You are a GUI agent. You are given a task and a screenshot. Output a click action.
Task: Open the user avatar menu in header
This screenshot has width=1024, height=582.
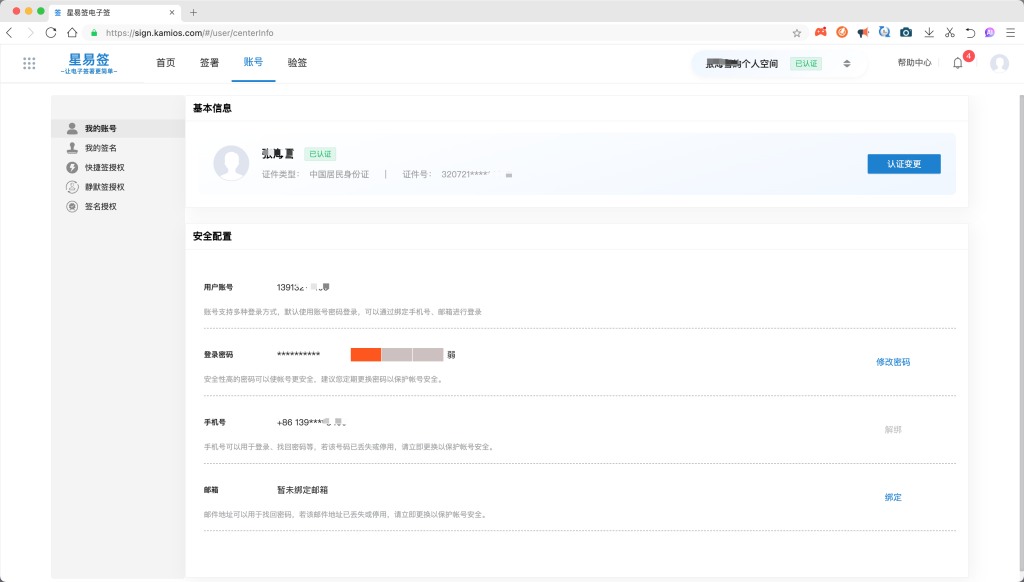click(x=999, y=63)
